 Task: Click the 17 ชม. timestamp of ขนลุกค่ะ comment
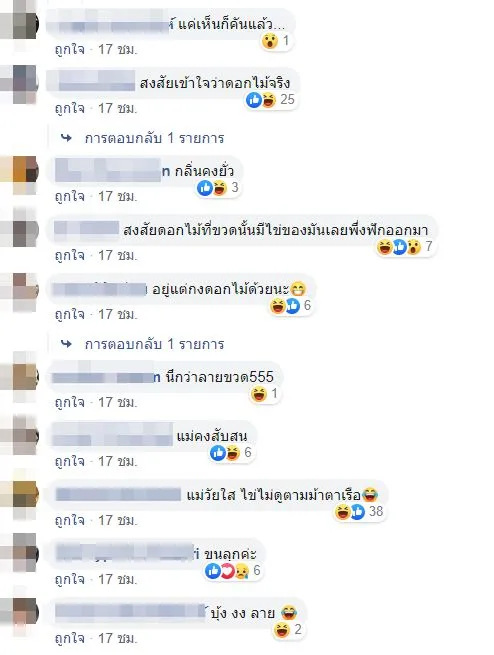(x=117, y=579)
